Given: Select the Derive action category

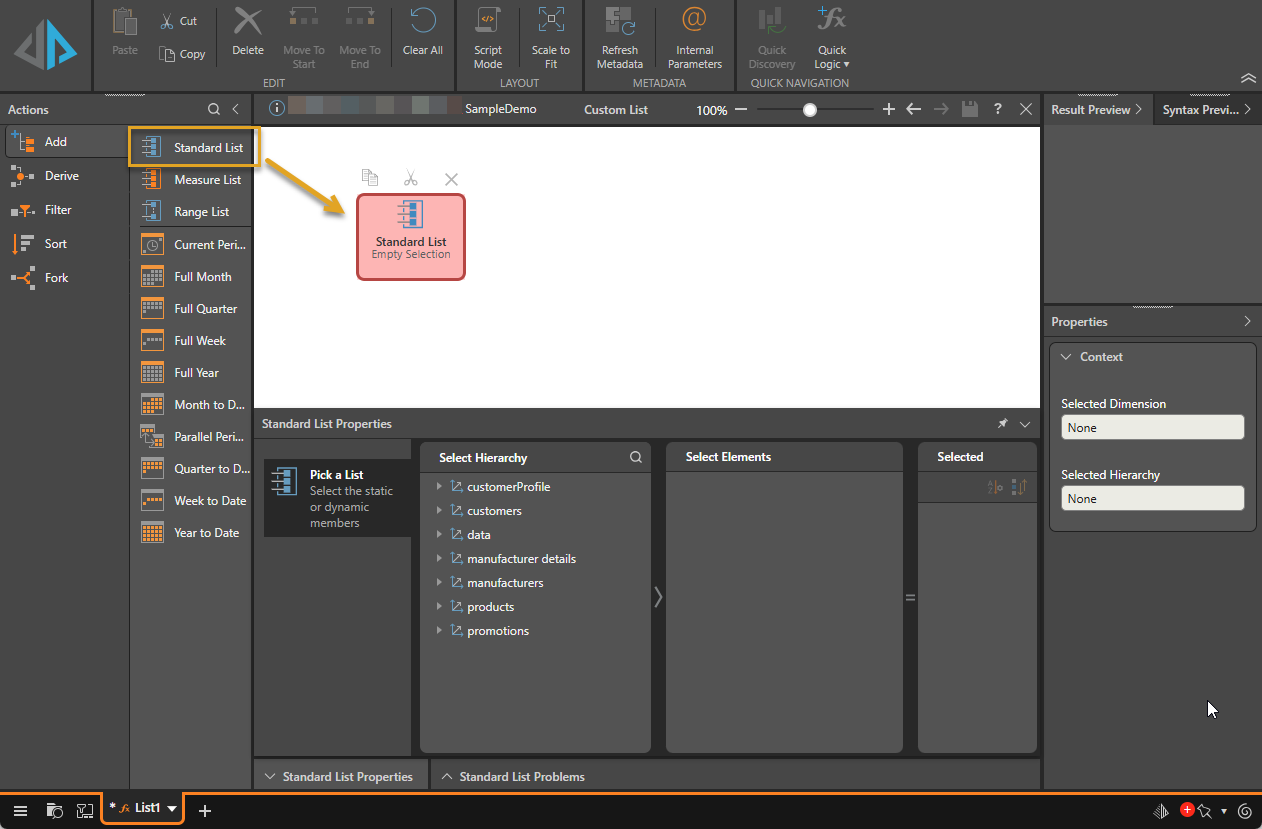Looking at the screenshot, I should (64, 176).
